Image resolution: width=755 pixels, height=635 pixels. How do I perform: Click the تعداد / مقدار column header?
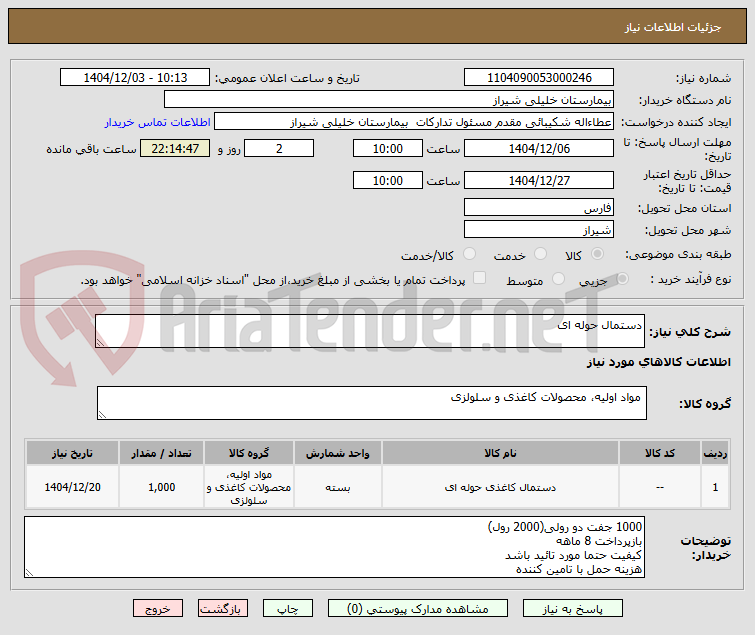tap(161, 453)
